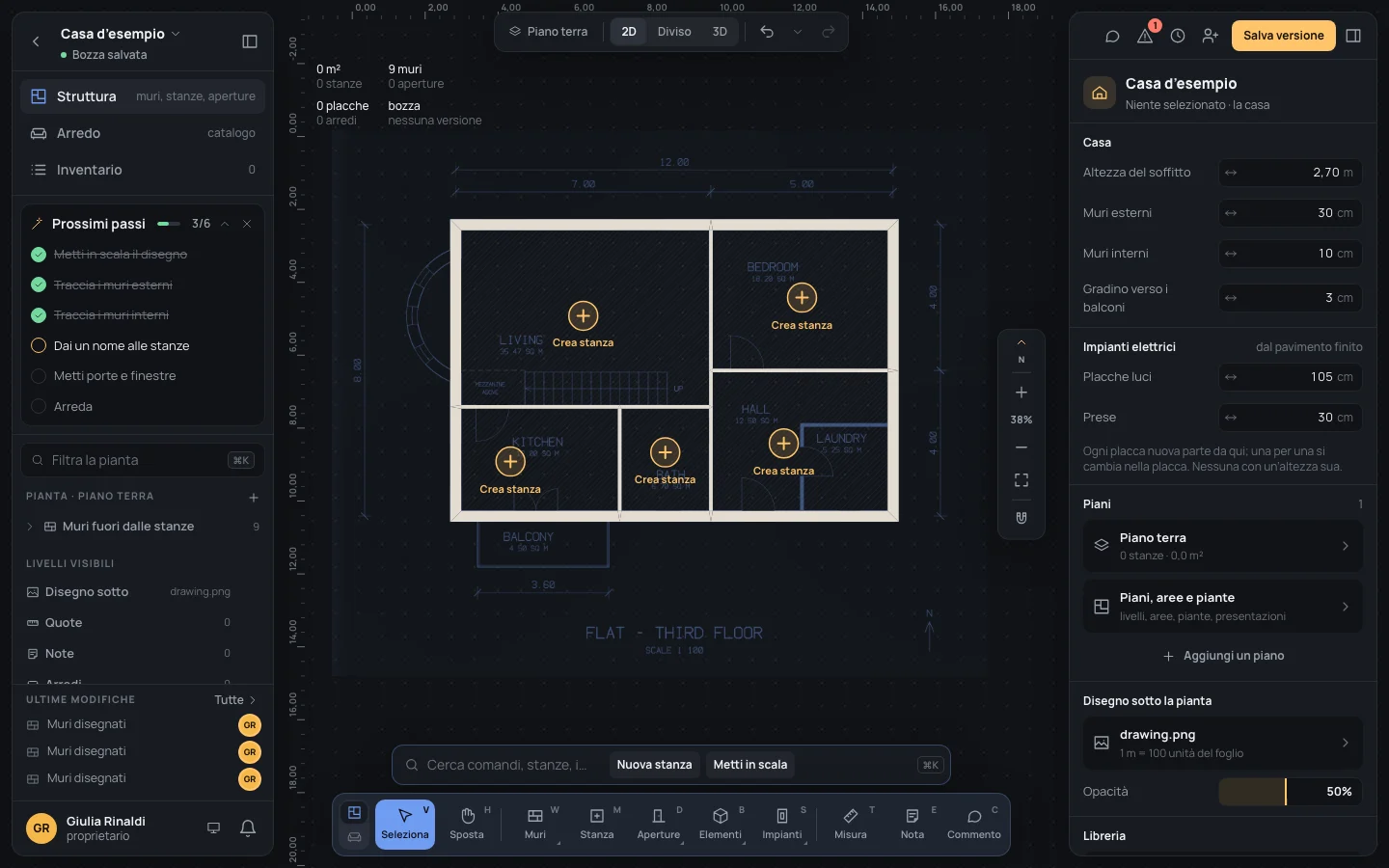1389x868 pixels.
Task: Check 'Dai un nome alle stanze' step
Action: [39, 345]
